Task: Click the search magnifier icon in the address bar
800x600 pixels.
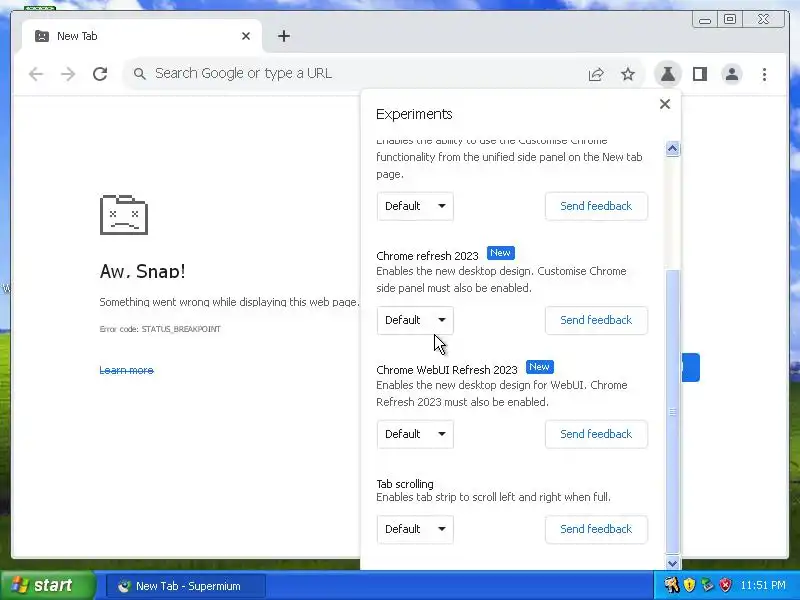Action: click(139, 74)
